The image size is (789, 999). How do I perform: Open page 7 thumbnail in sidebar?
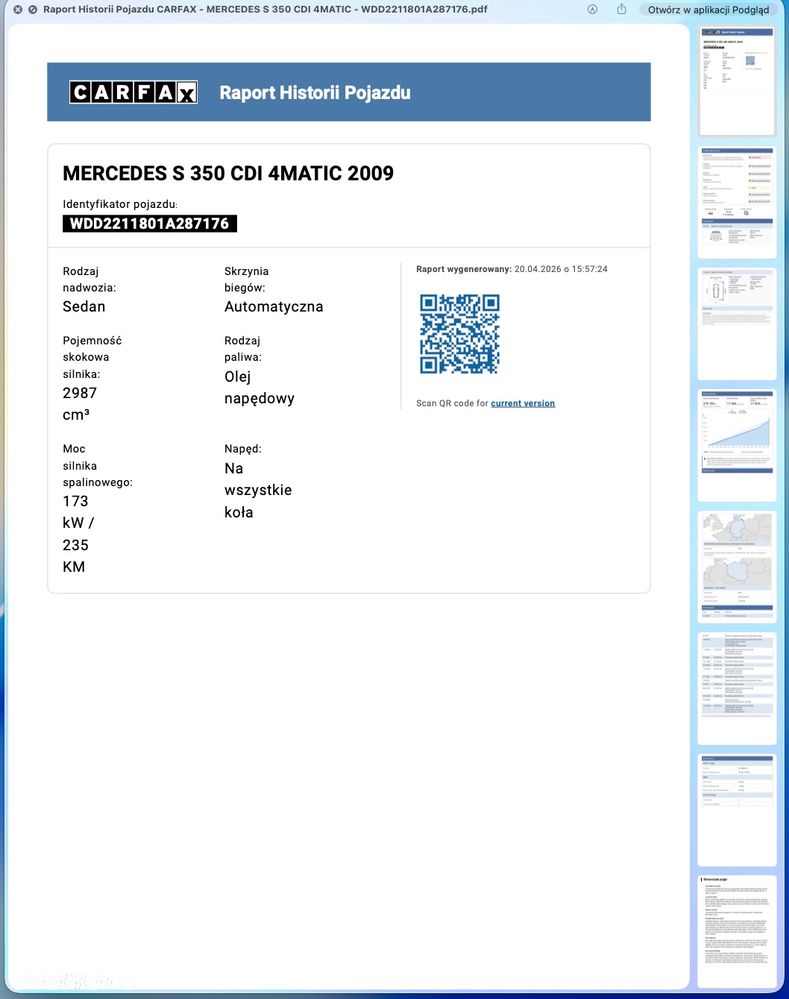pyautogui.click(x=737, y=810)
